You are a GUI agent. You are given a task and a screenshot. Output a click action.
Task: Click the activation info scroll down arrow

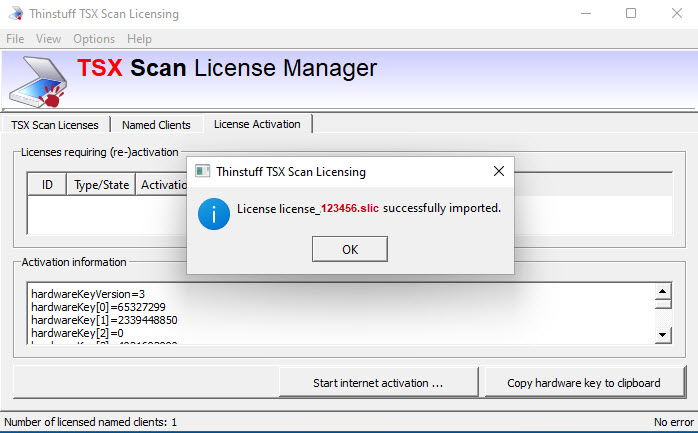(x=662, y=335)
